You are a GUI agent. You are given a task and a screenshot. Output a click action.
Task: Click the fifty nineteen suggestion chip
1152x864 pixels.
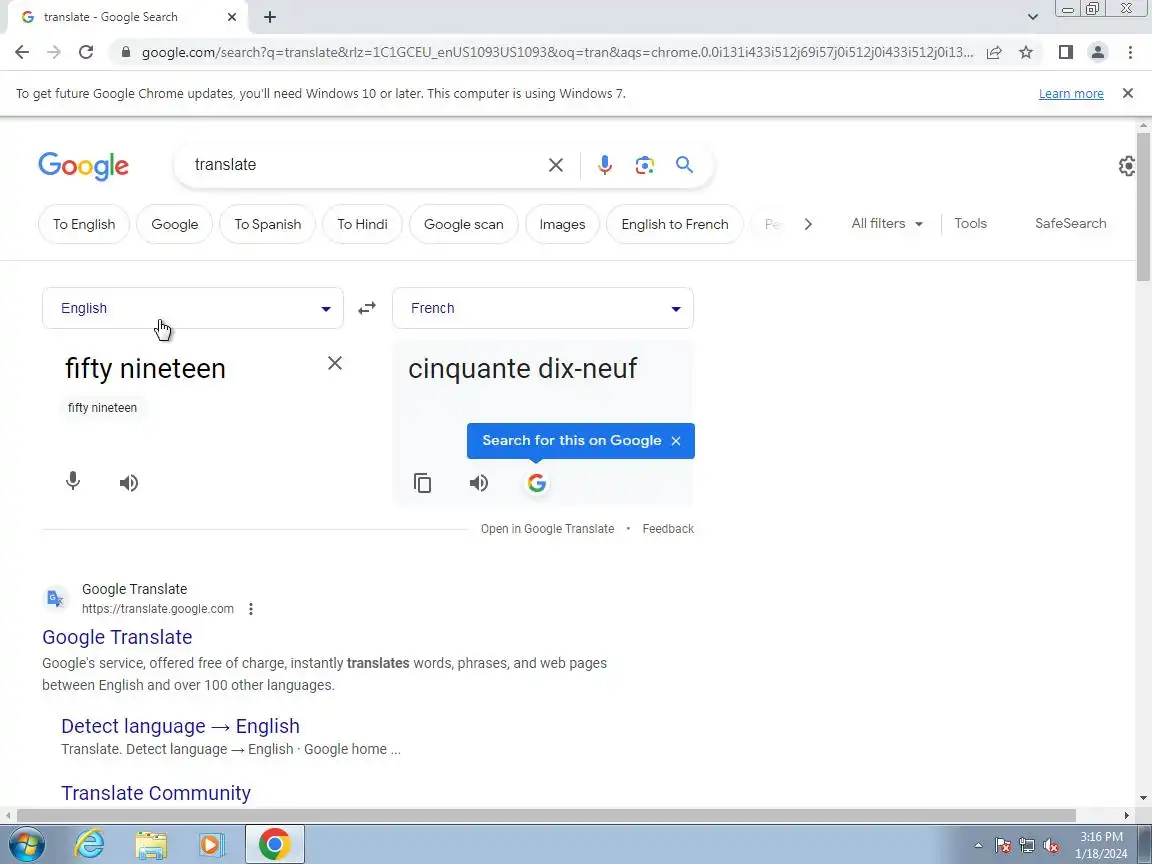coord(102,408)
